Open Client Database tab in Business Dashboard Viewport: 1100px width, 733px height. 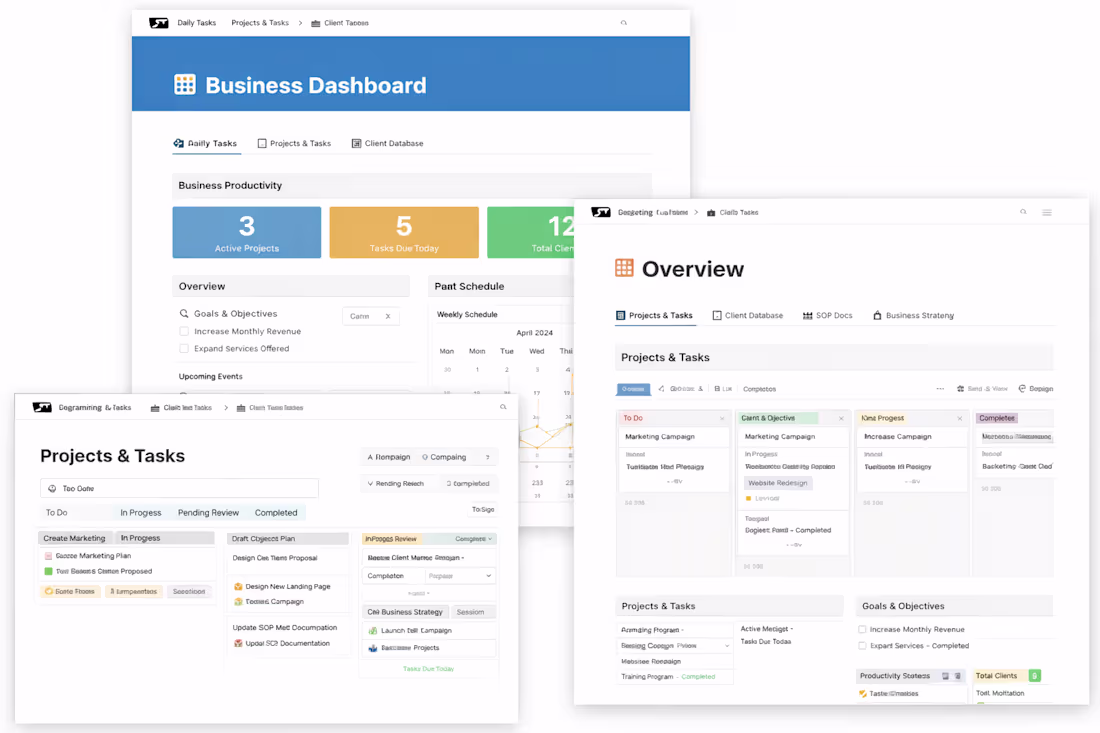pyautogui.click(x=387, y=143)
